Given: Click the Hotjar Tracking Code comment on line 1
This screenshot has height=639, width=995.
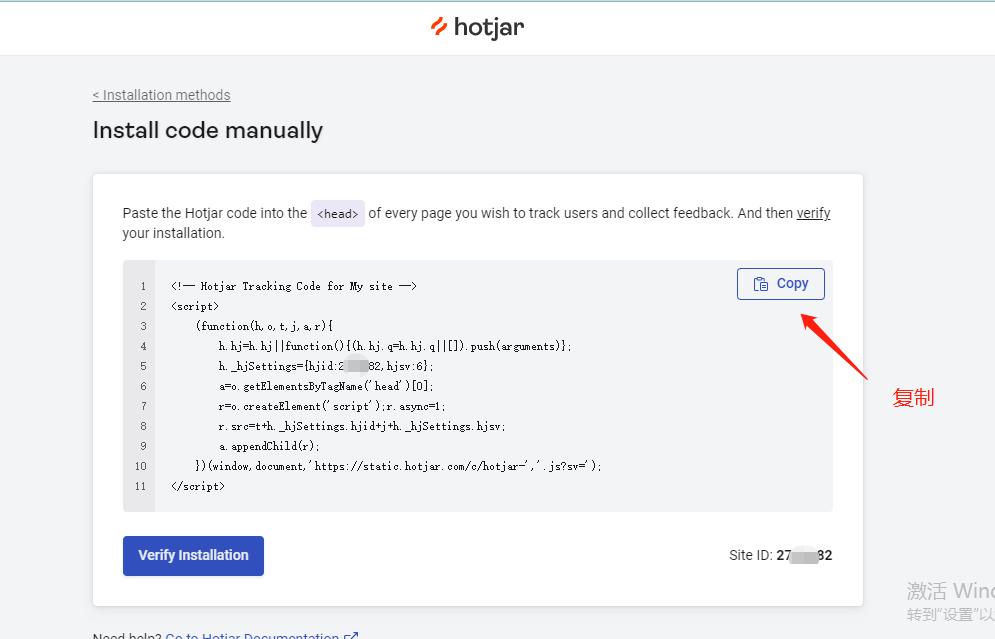Looking at the screenshot, I should [293, 286].
